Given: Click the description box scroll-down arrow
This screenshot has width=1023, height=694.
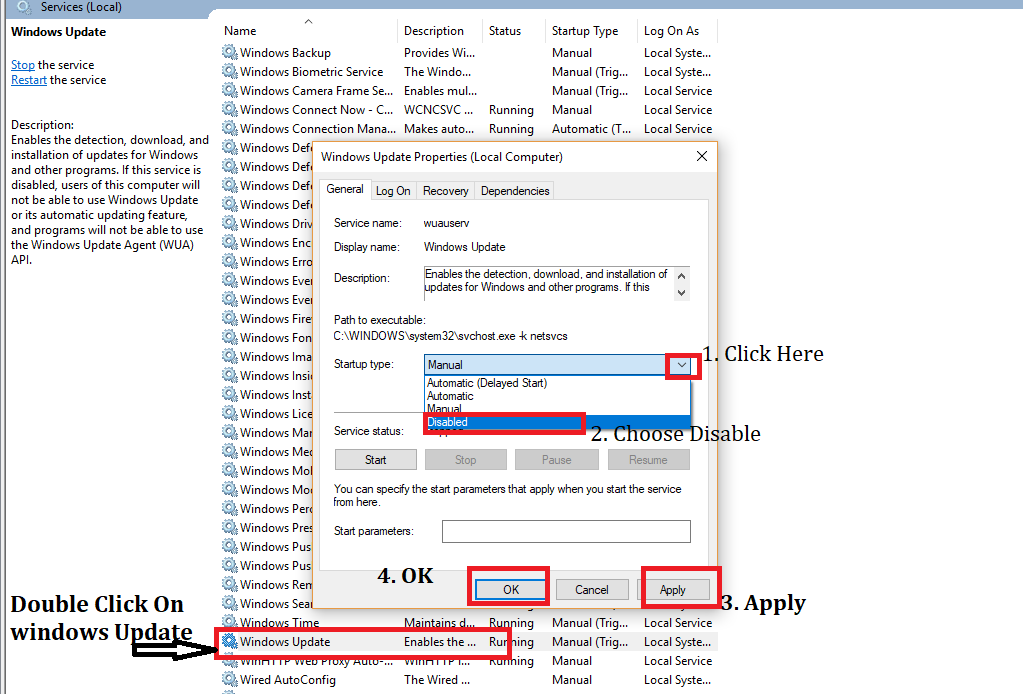Looking at the screenshot, I should (x=679, y=293).
